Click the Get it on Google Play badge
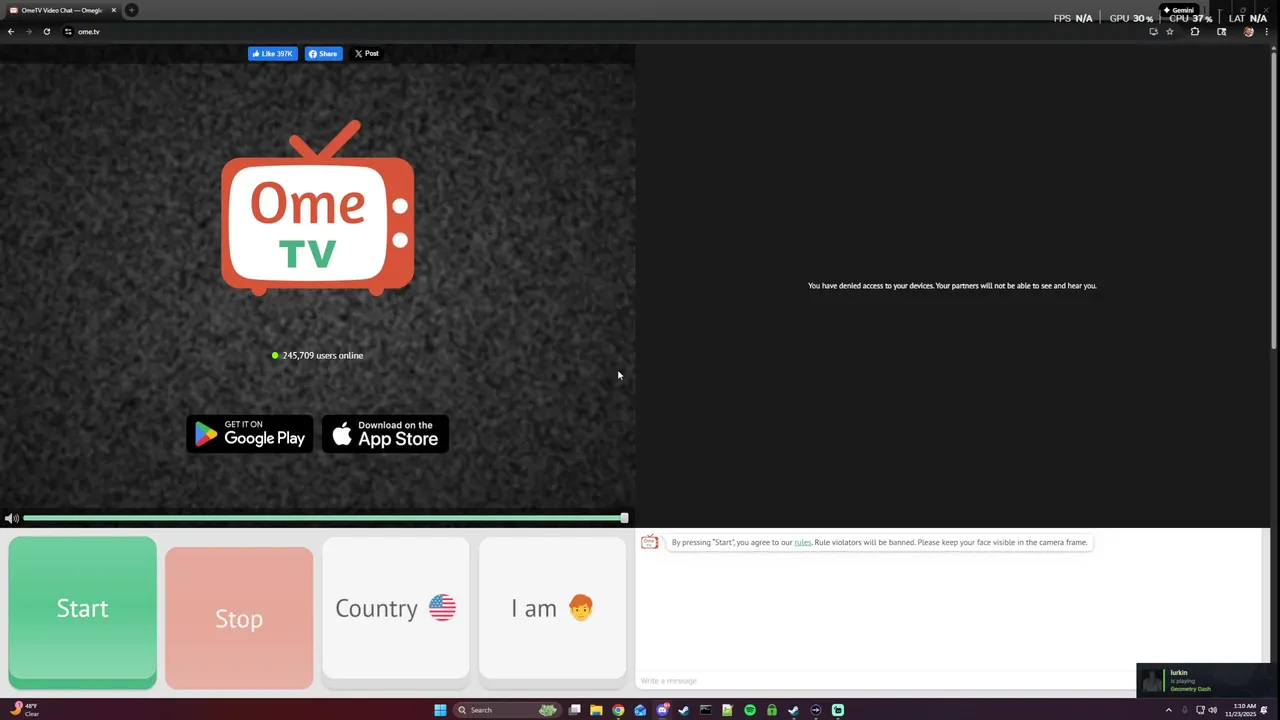The image size is (1280, 720). 250,434
